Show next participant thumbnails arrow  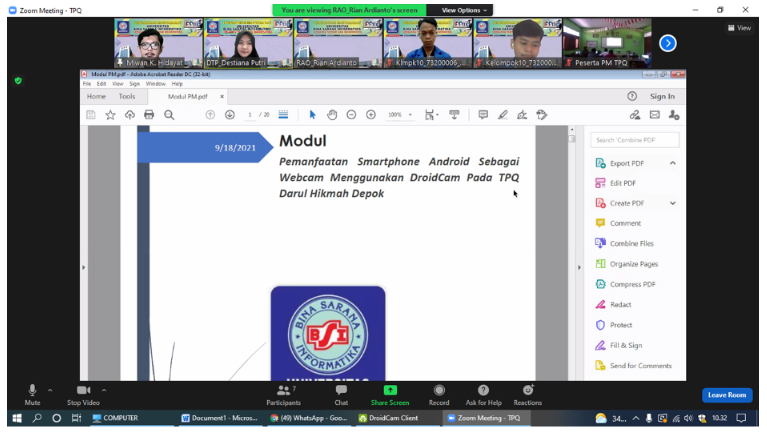click(668, 43)
